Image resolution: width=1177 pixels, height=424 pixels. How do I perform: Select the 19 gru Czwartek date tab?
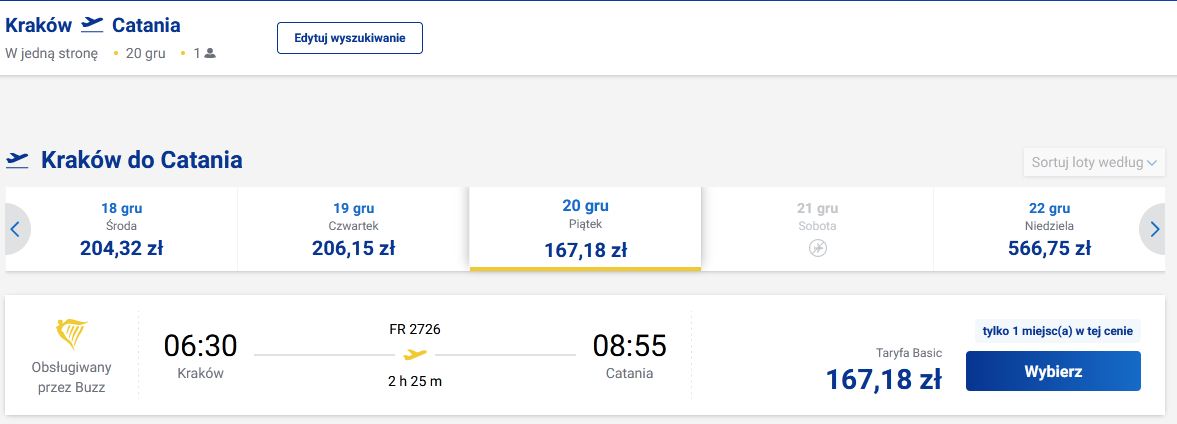[353, 229]
